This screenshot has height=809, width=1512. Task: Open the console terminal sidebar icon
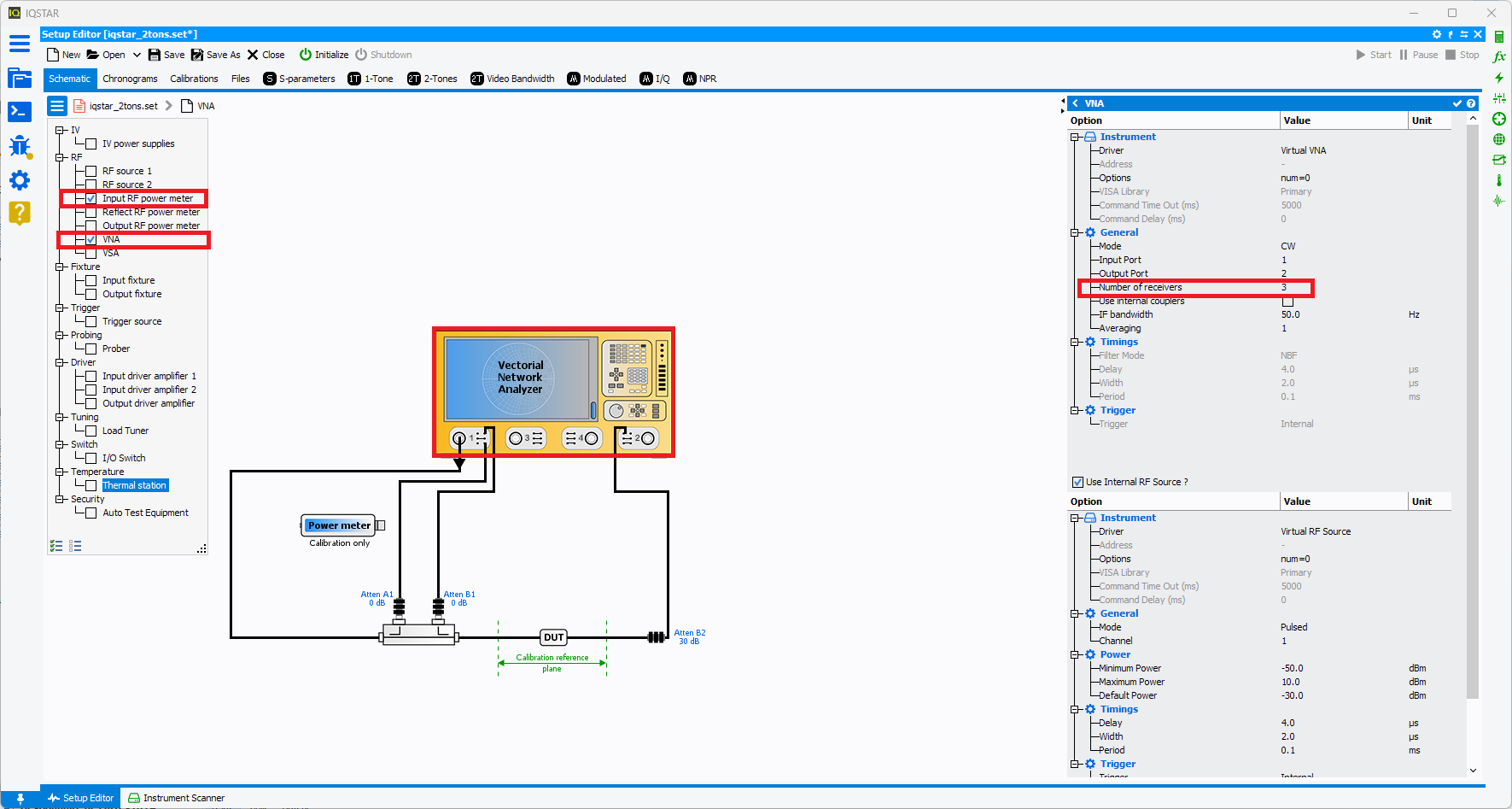(19, 112)
